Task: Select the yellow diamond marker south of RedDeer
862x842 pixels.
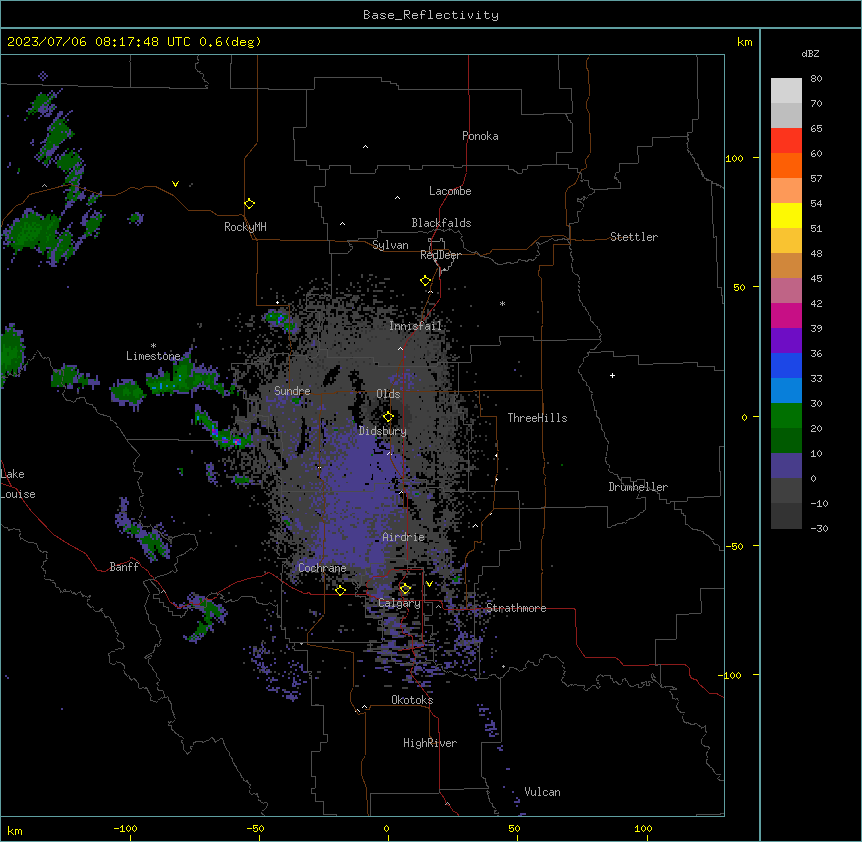Action: click(426, 281)
